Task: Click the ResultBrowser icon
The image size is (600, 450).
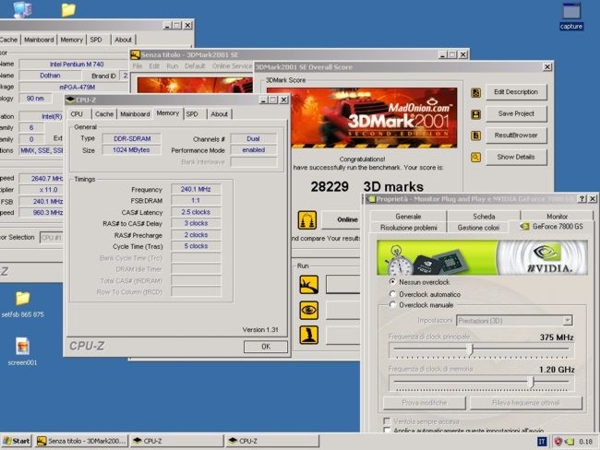Action: [476, 135]
